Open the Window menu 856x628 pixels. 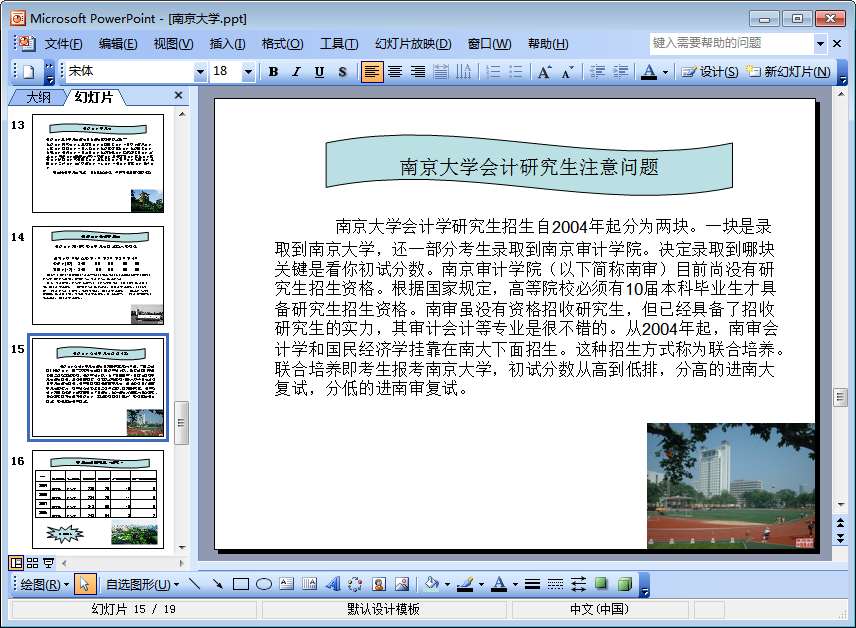point(490,44)
